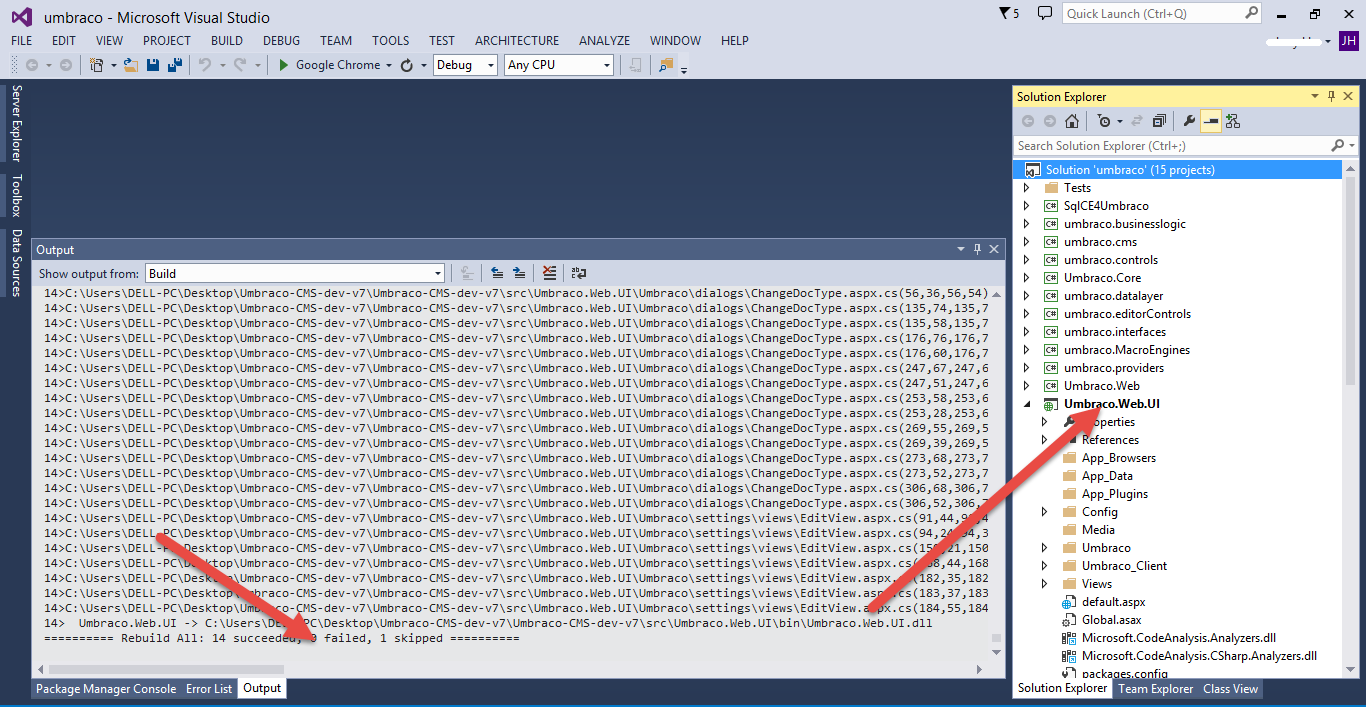
Task: Go to previous message in Output toolbar
Action: pyautogui.click(x=497, y=273)
